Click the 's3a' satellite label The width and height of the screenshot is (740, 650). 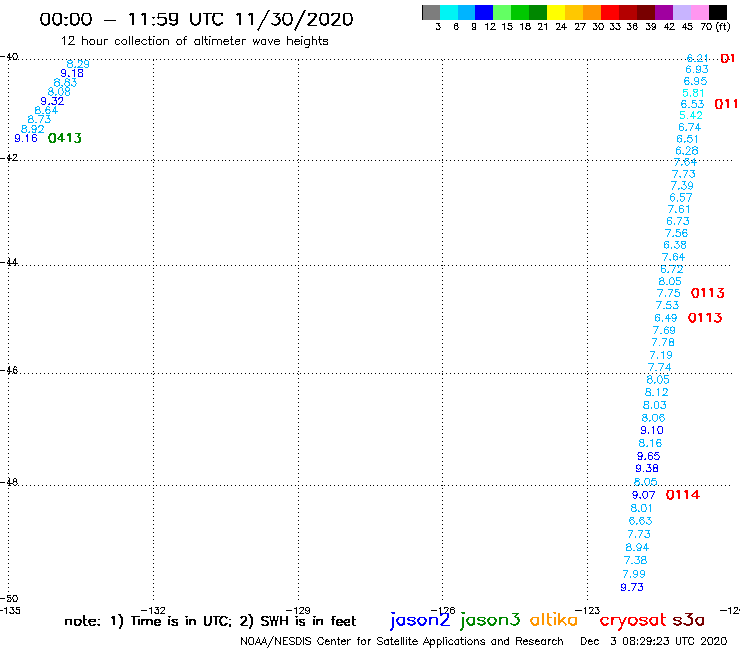(x=688, y=620)
